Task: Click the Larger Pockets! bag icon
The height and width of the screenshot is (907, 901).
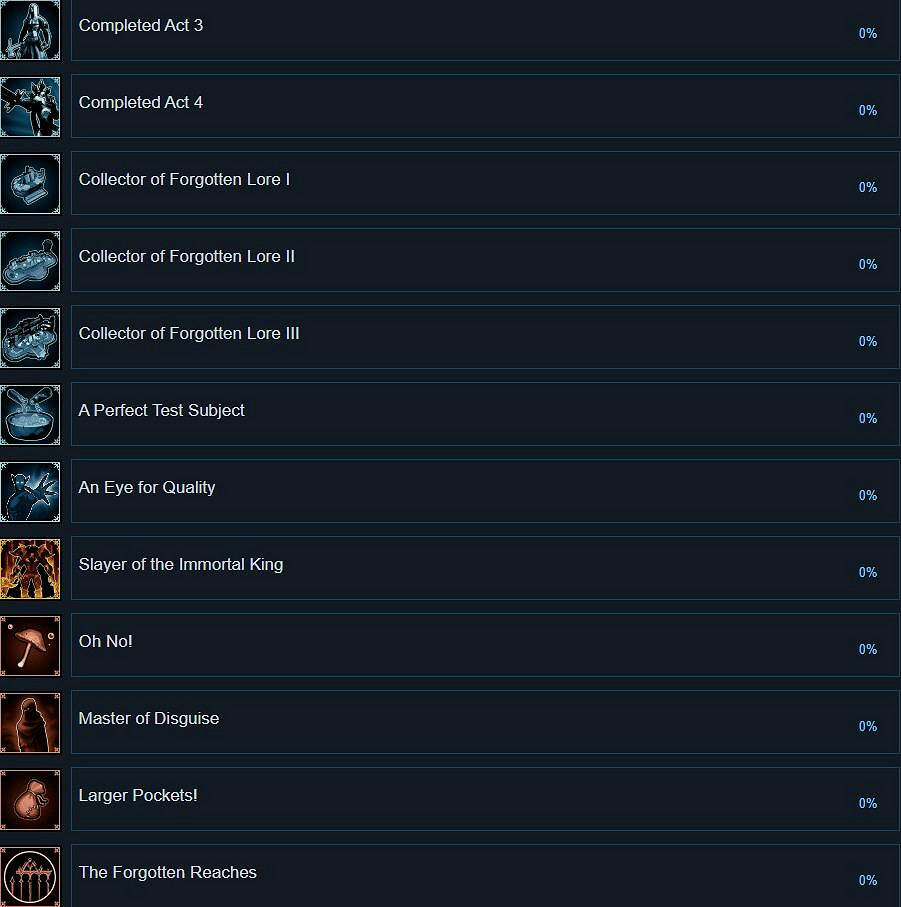Action: (30, 799)
